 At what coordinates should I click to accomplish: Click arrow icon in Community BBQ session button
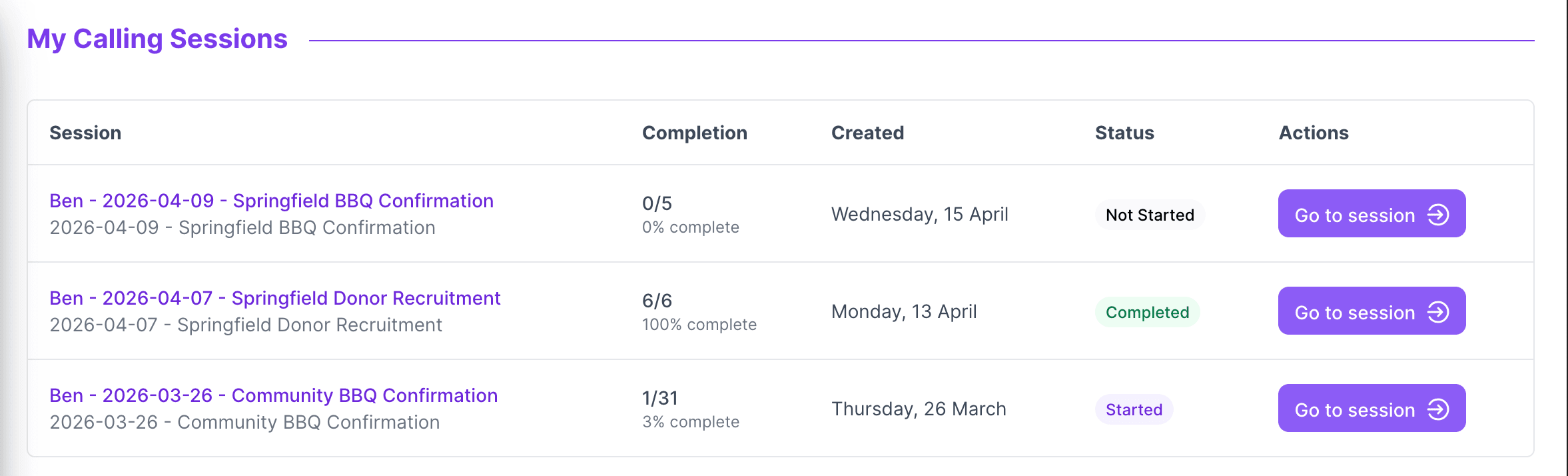click(1438, 409)
